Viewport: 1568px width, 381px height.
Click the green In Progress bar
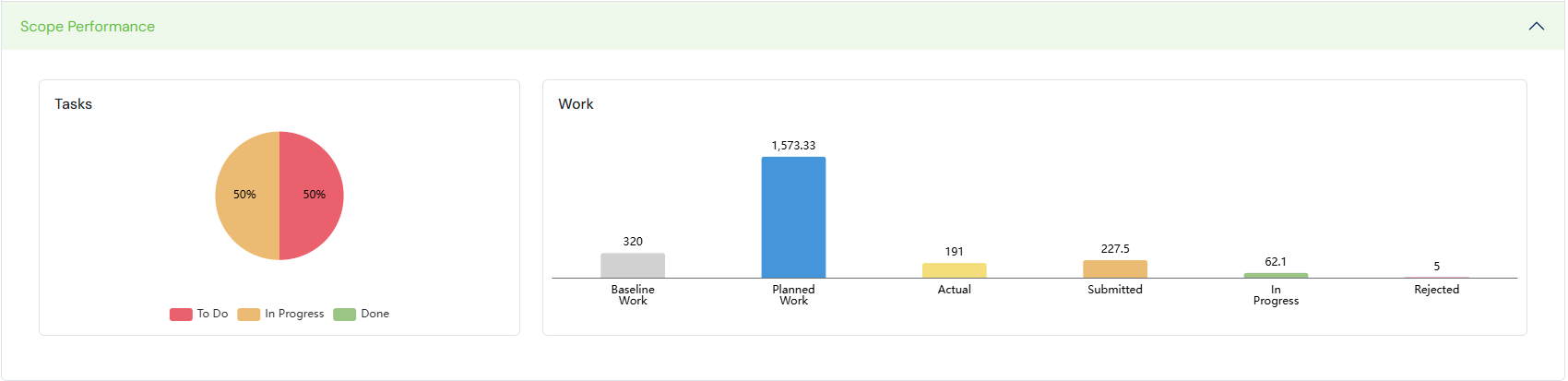click(1276, 275)
